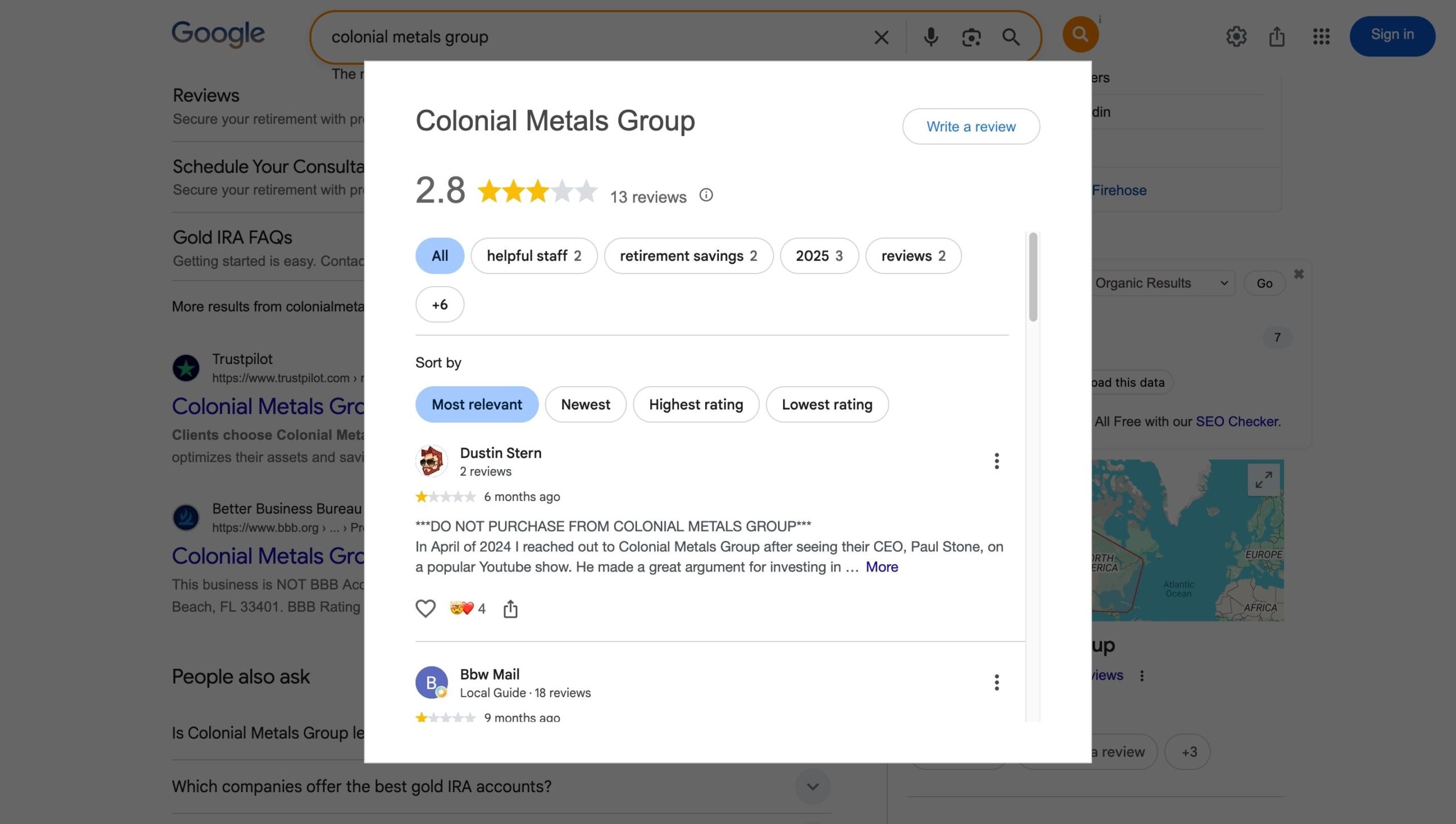Image resolution: width=1456 pixels, height=824 pixels.
Task: Click the reviews dialog scrollbar
Action: 1033,277
